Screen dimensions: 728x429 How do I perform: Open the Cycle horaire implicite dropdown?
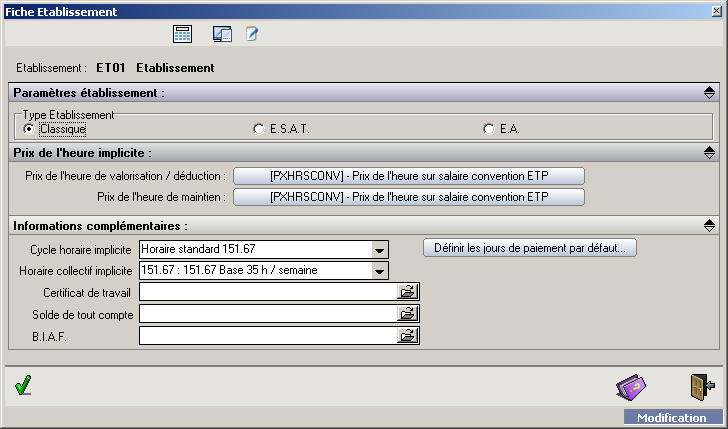pyautogui.click(x=379, y=249)
